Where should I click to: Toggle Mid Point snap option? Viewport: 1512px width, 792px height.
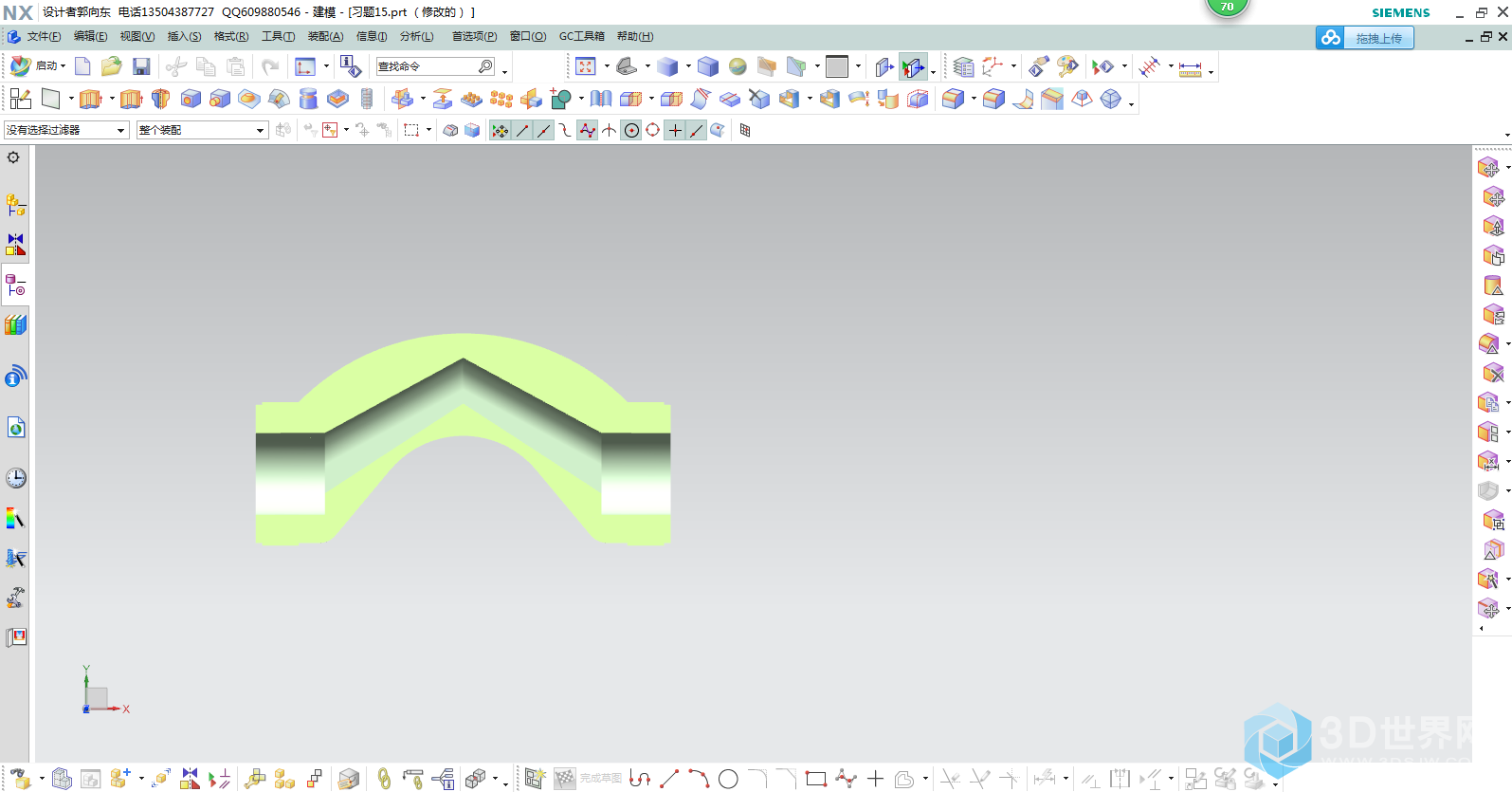pos(544,130)
